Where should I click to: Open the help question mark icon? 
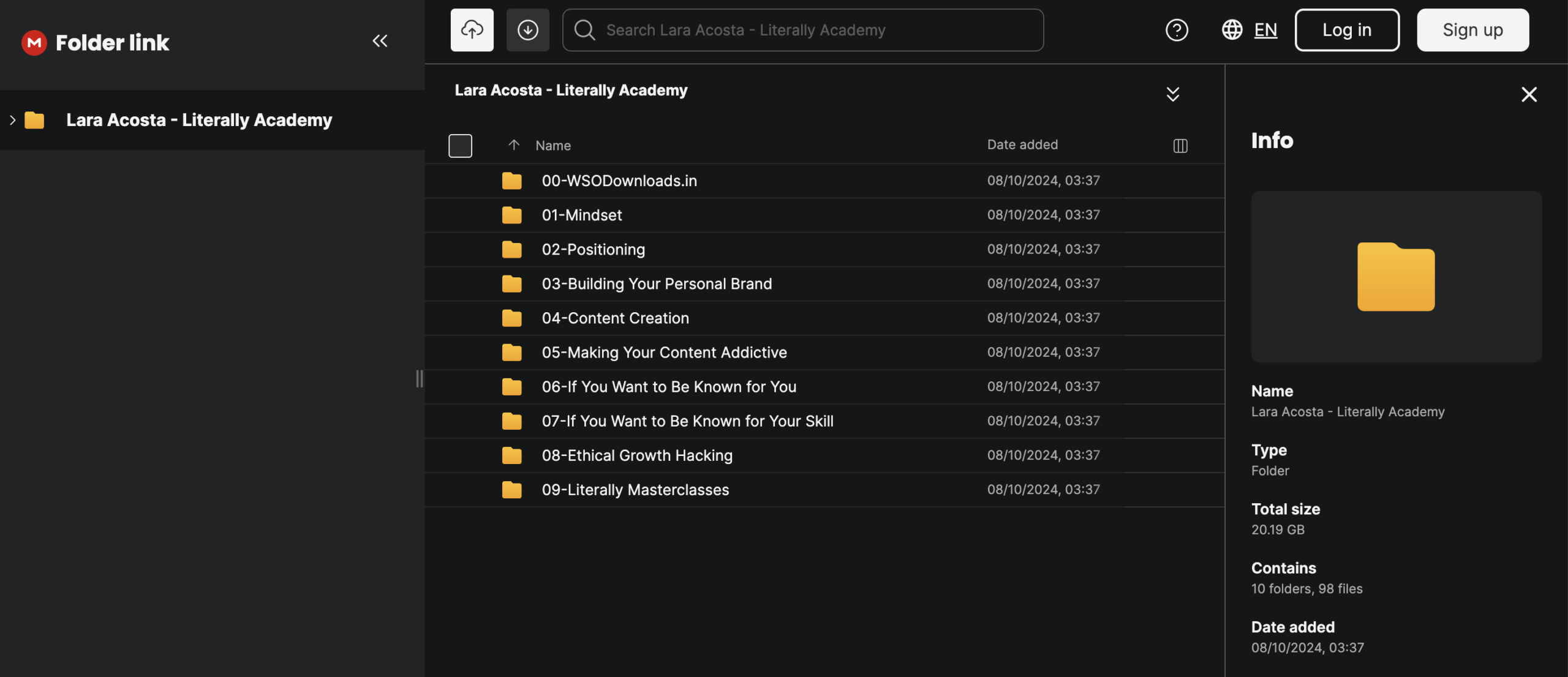click(x=1176, y=30)
